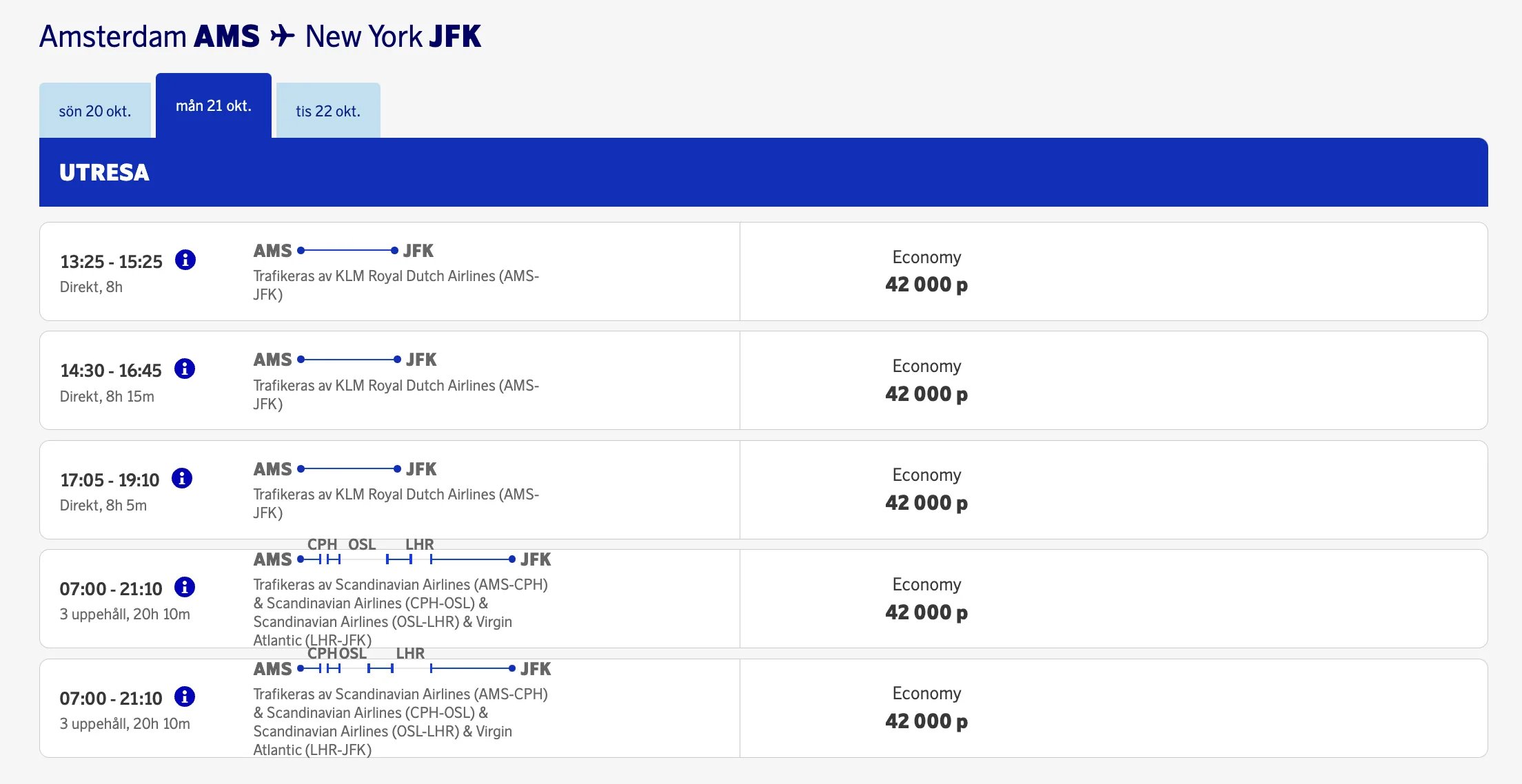Open info icon for 17:05 - 19:10 flight
This screenshot has height=784, width=1522.
[x=182, y=478]
